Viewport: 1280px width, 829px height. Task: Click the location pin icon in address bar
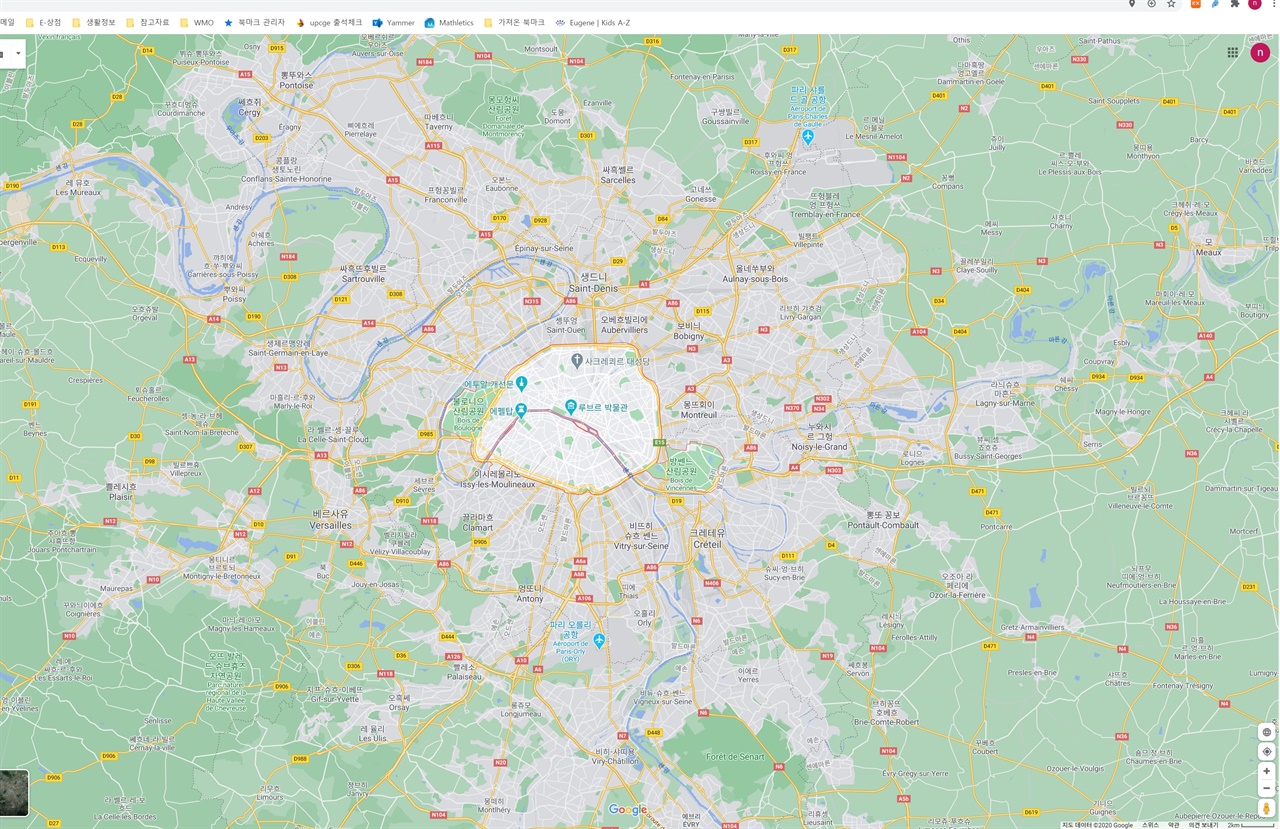[1131, 4]
